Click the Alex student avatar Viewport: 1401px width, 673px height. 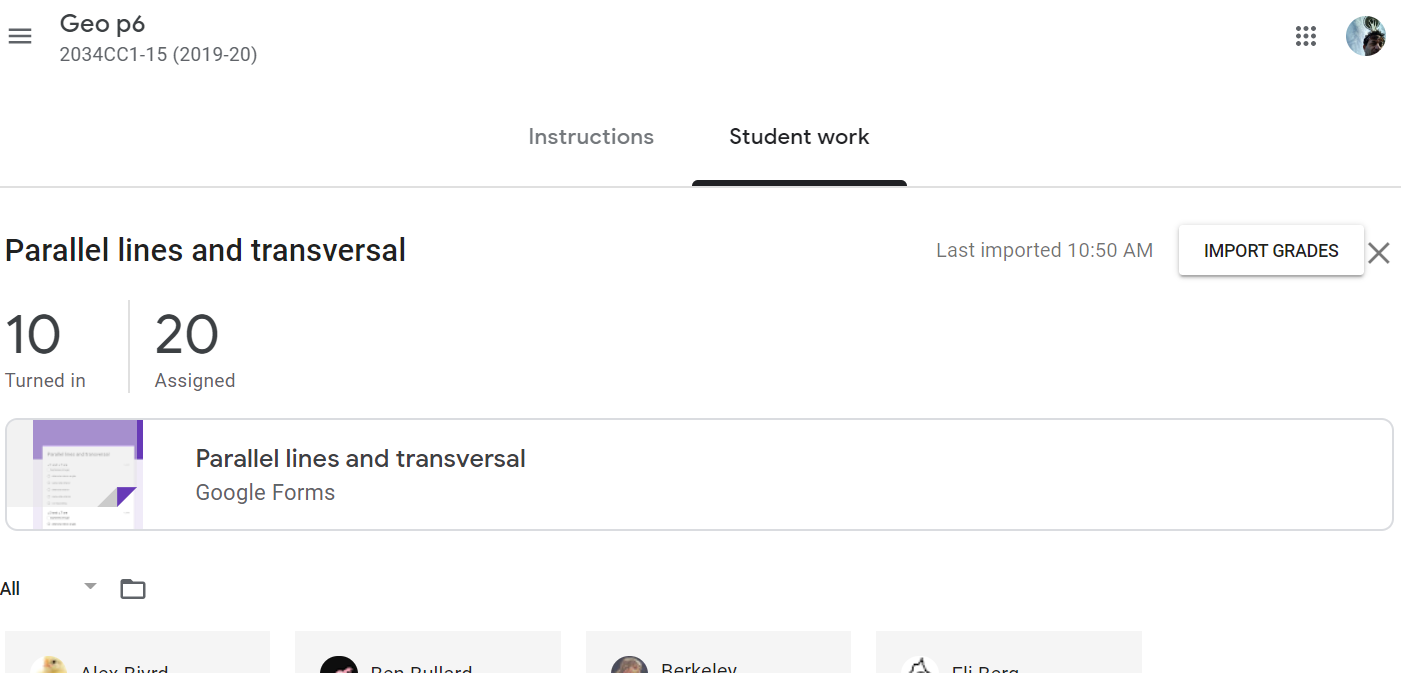click(48, 665)
